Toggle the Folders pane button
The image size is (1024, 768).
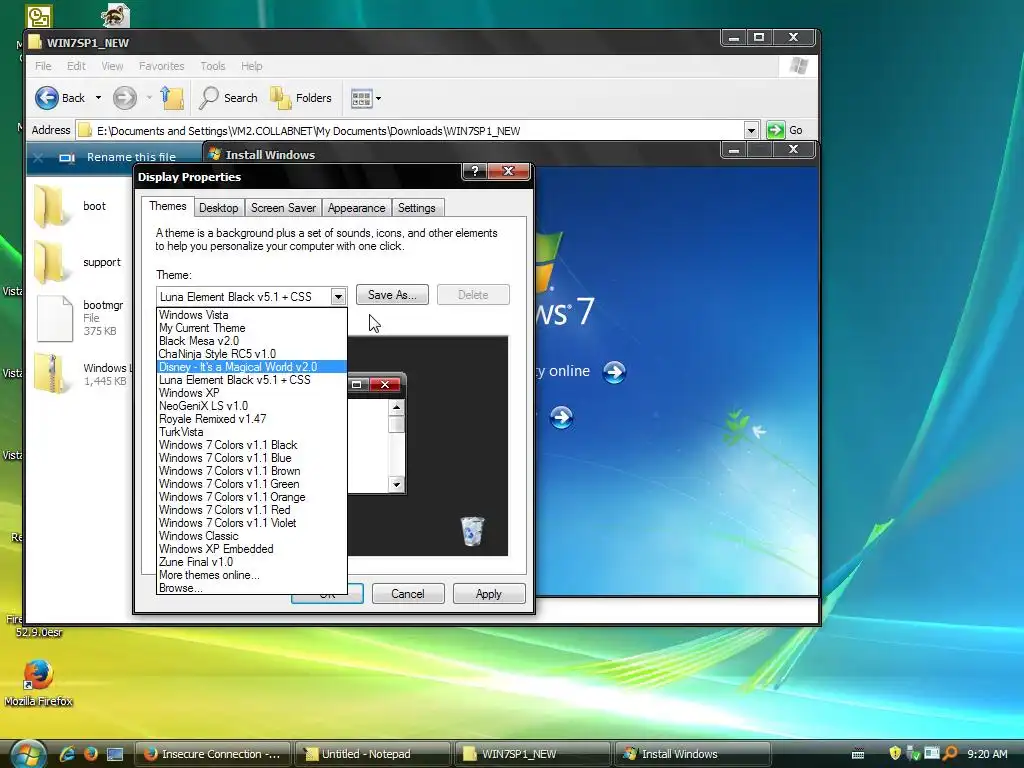click(301, 98)
